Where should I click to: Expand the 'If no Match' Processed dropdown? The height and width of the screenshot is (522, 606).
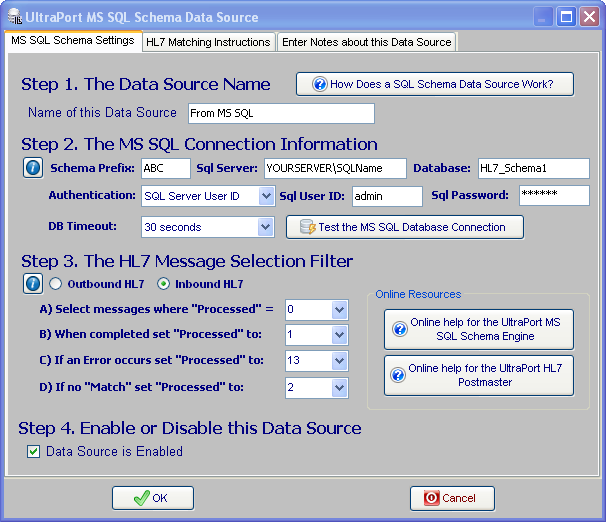pos(339,387)
